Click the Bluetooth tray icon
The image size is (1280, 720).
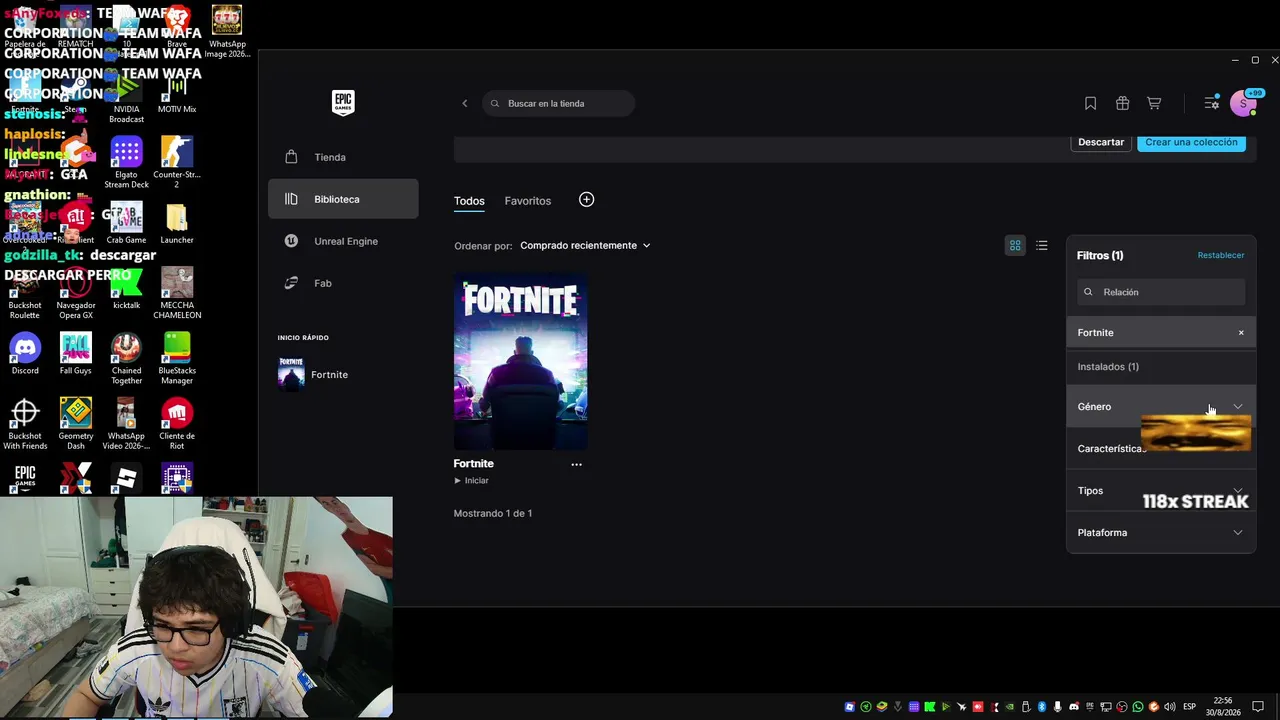coord(1041,707)
